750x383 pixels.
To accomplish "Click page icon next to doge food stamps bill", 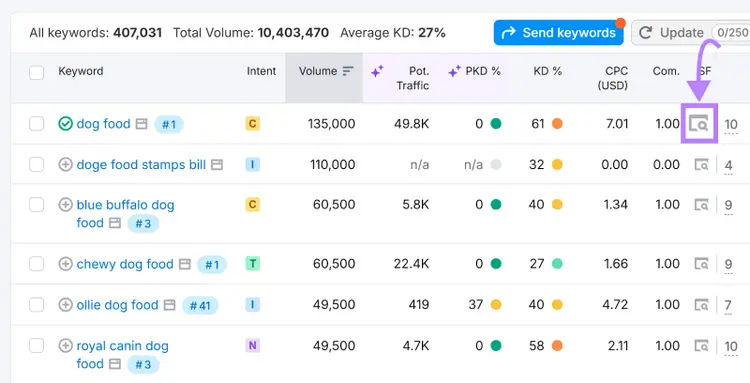I will tap(217, 165).
